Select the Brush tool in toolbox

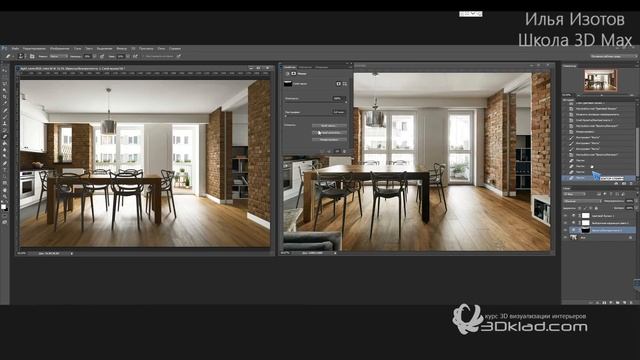[x=6, y=117]
